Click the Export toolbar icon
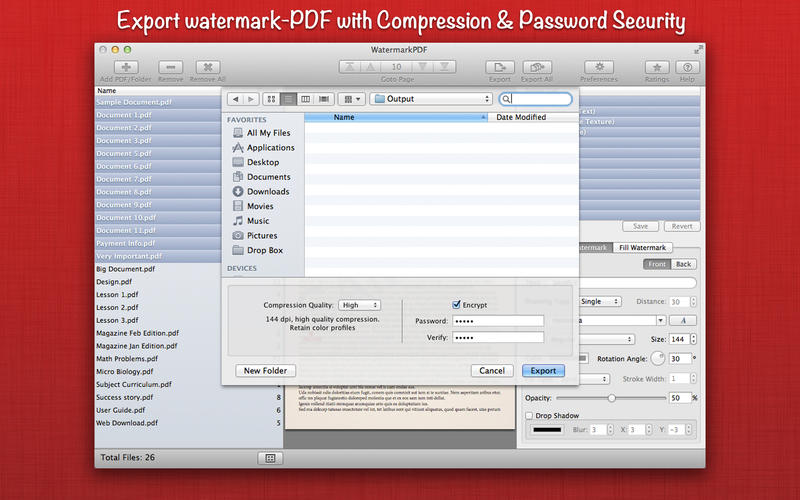The width and height of the screenshot is (800, 500). (500, 67)
